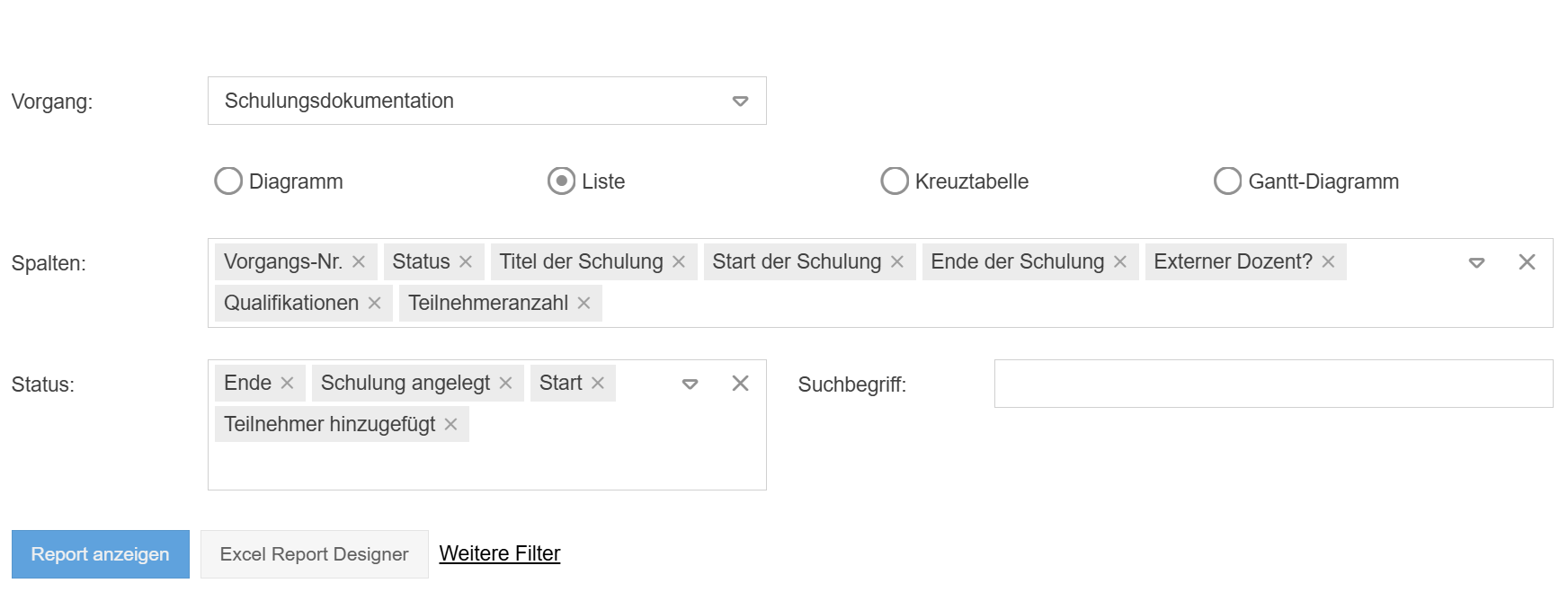Open the Vorgang dropdown list
Image resolution: width=1568 pixels, height=592 pixels.
point(740,101)
